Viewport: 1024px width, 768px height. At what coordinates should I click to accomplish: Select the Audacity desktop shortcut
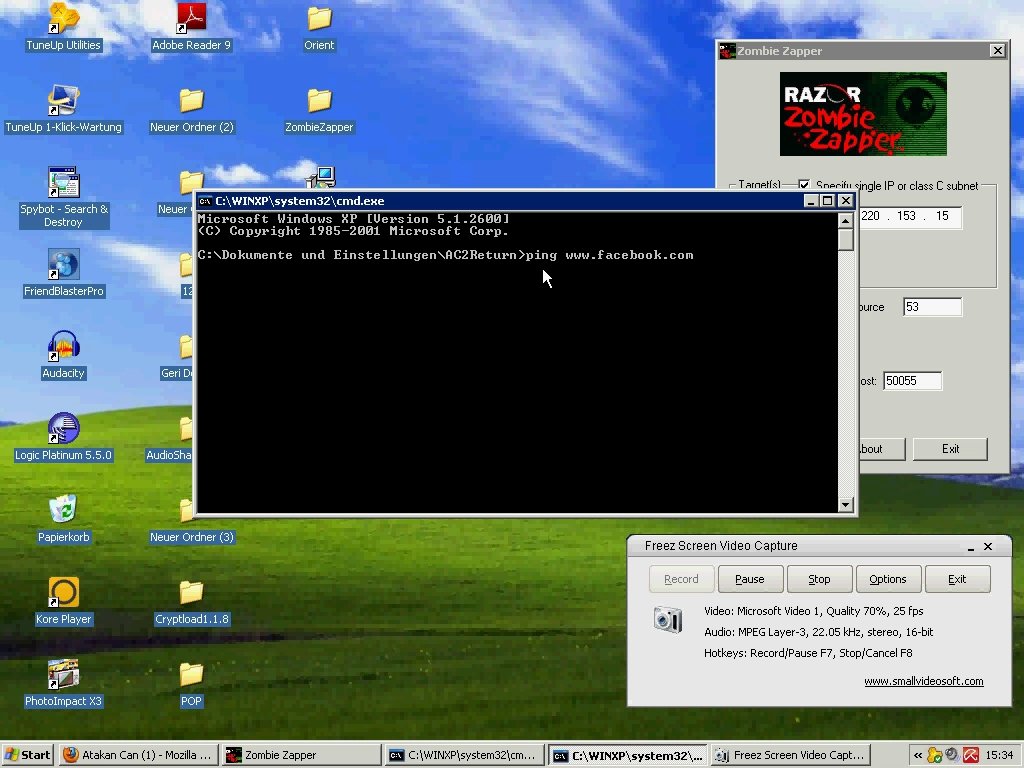coord(63,355)
